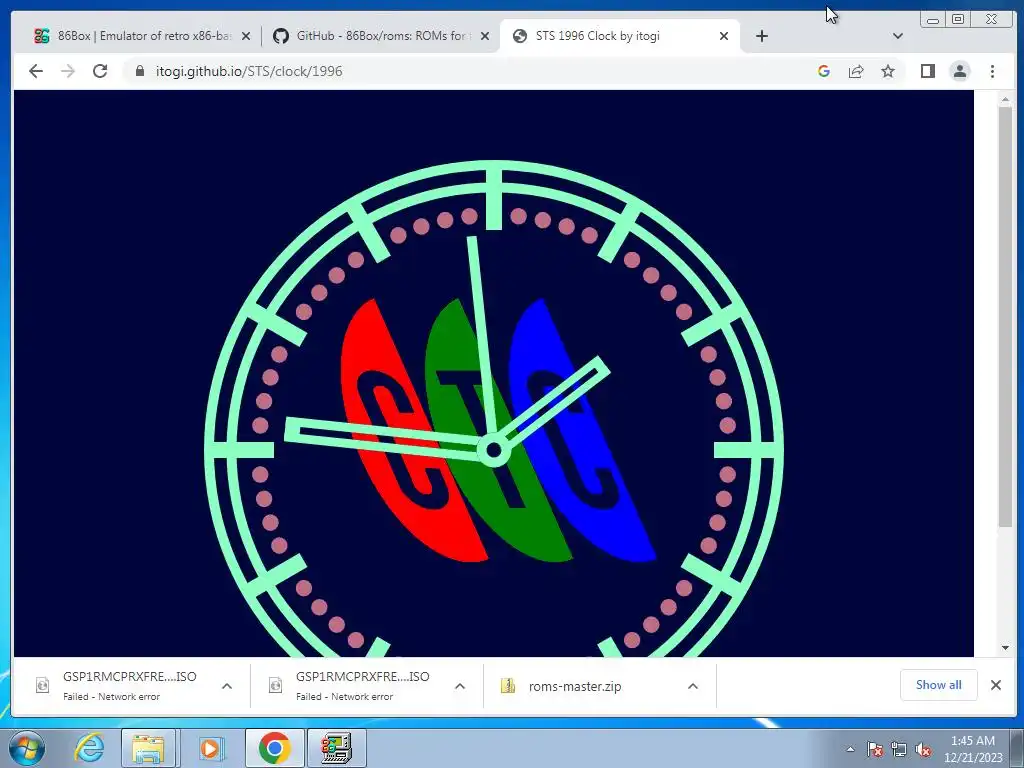Click the forward navigation arrow
Viewport: 1024px width, 768px height.
coord(68,71)
